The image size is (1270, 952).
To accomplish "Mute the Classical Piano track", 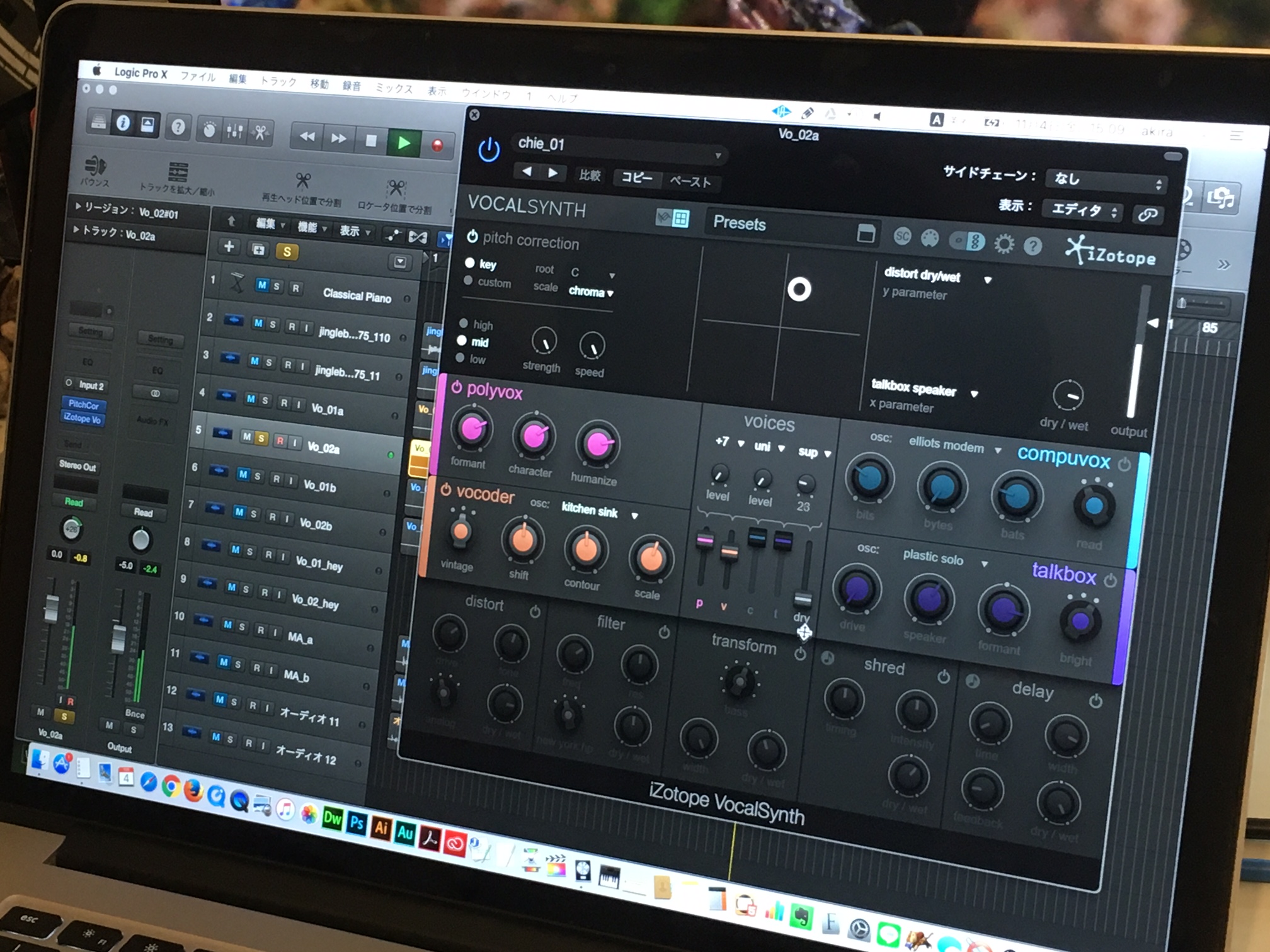I will 262,285.
